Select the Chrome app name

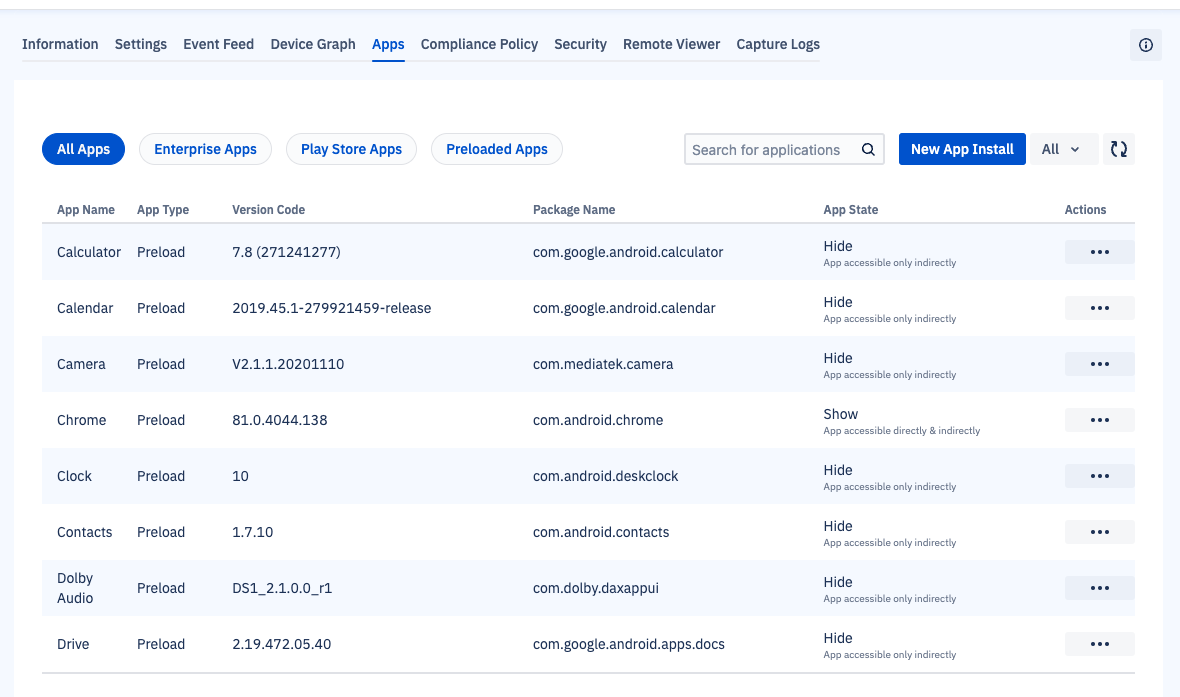coord(81,420)
